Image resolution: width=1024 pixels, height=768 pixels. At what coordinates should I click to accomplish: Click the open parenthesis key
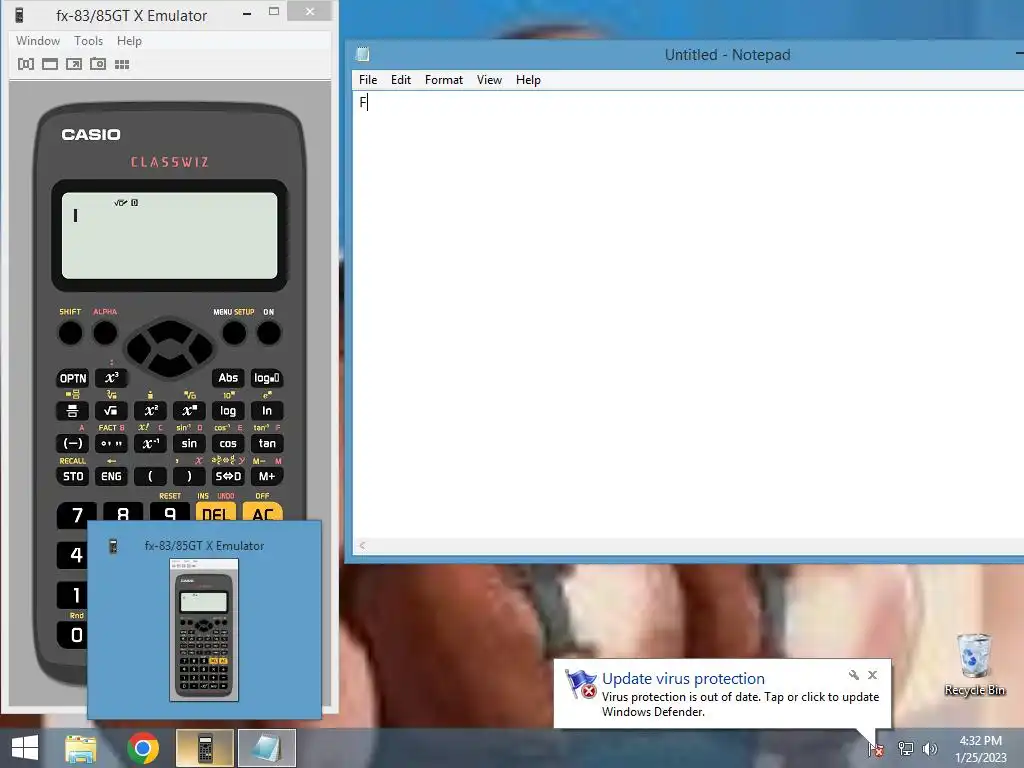pos(150,476)
